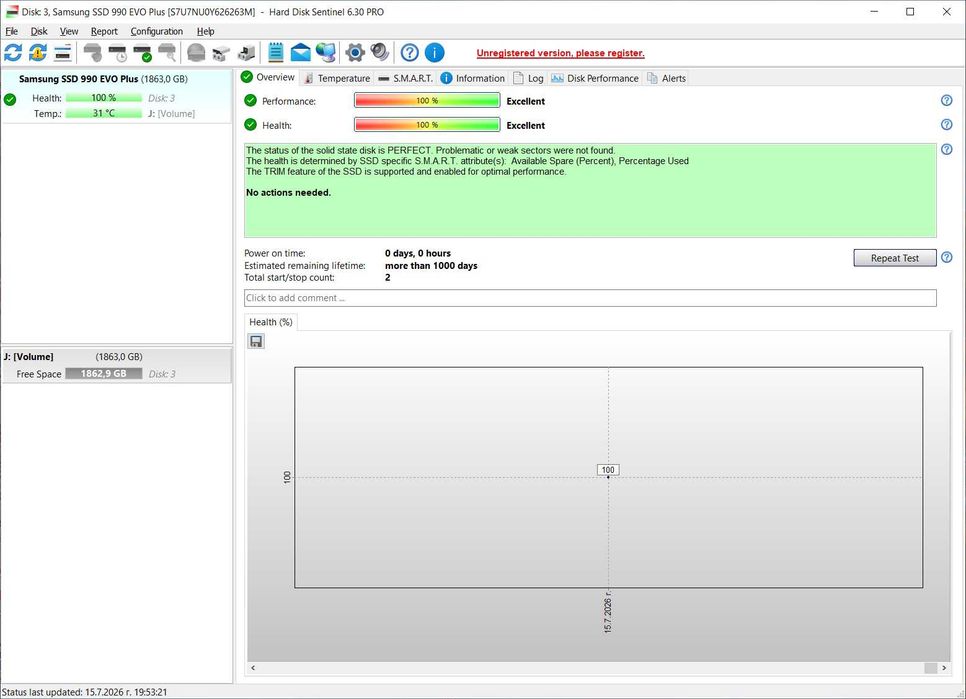966x699 pixels.
Task: Switch to the Disk Performance tab
Action: tap(595, 78)
